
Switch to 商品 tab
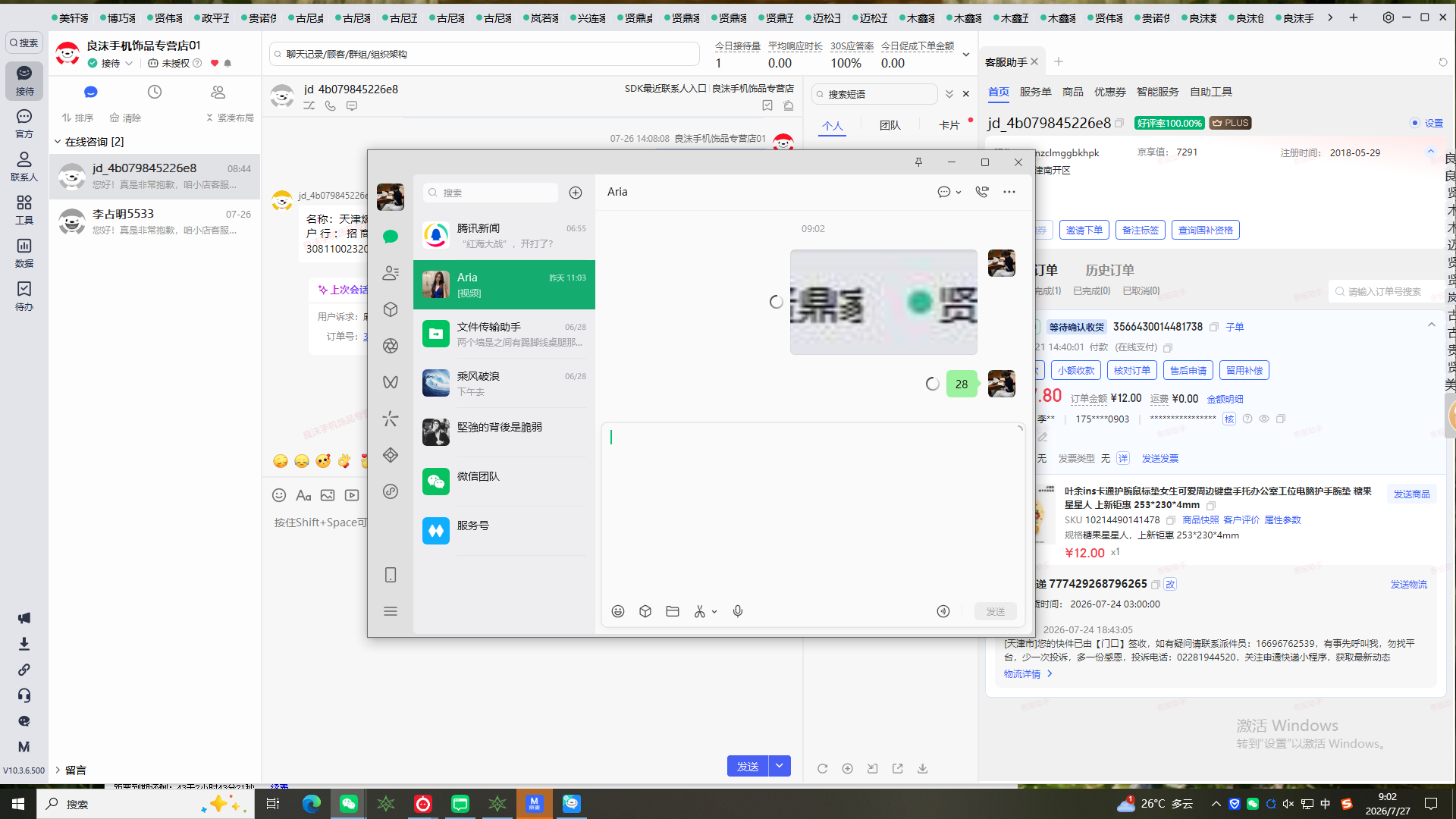tap(1073, 92)
